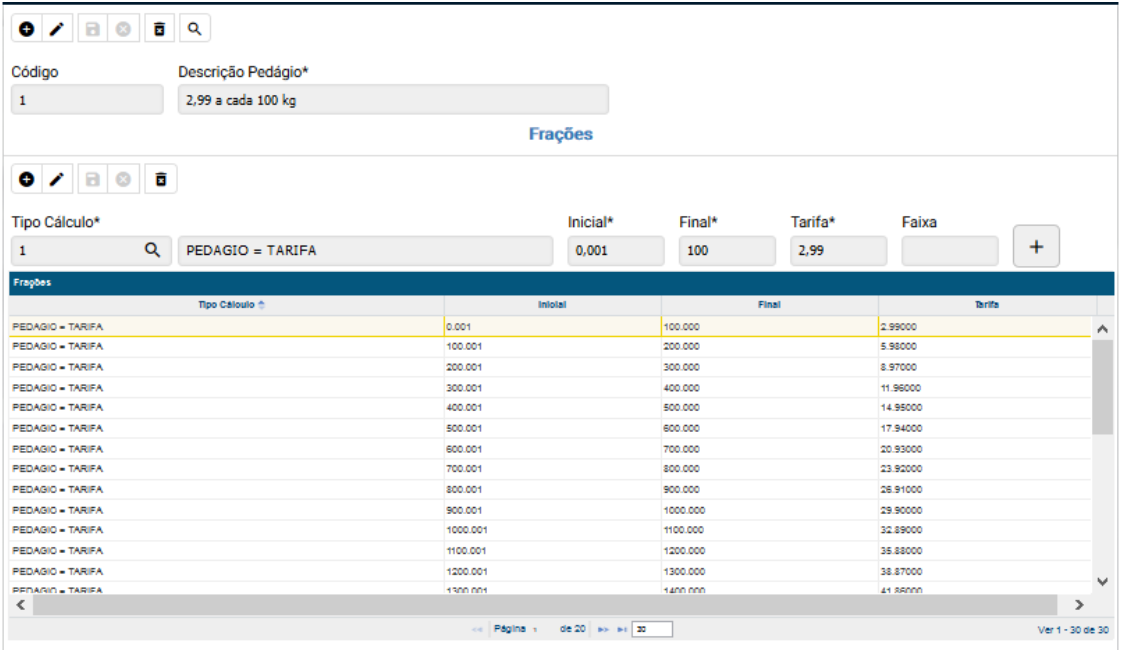Sort grid by Tipo Cálculo column header

228,304
